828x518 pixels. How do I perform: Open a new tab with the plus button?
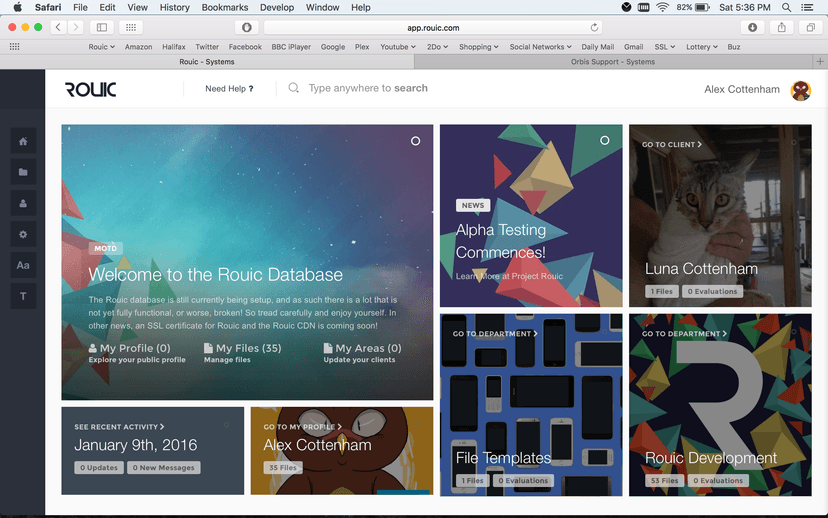point(820,62)
